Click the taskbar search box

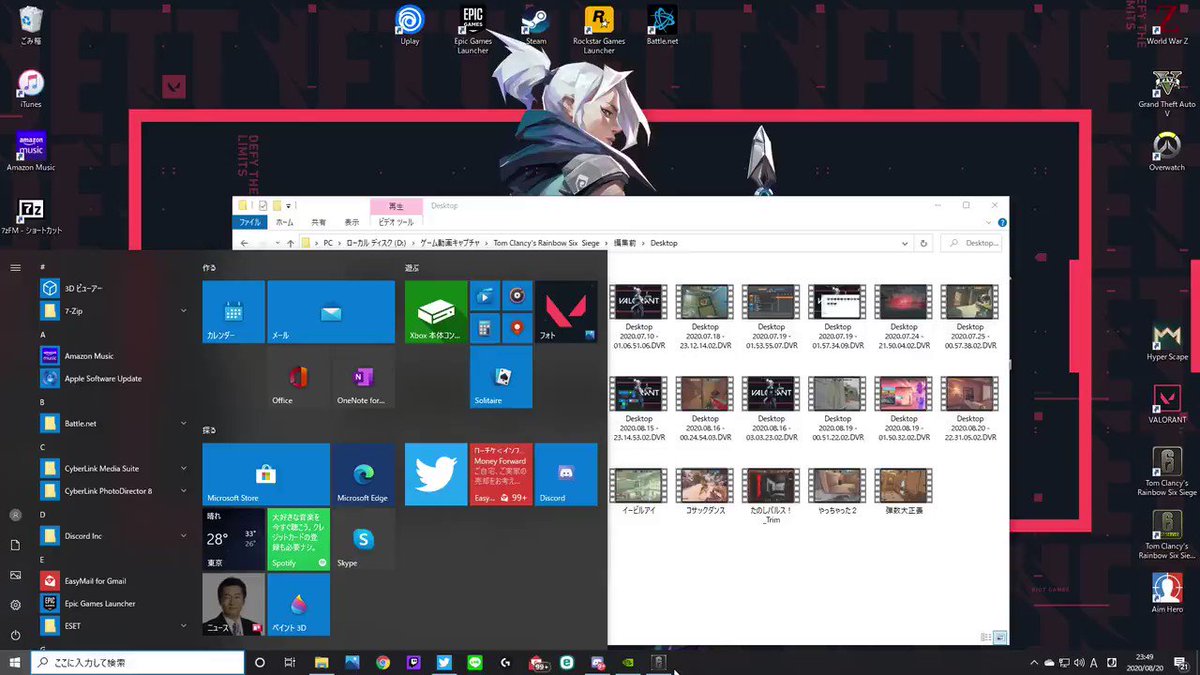138,662
